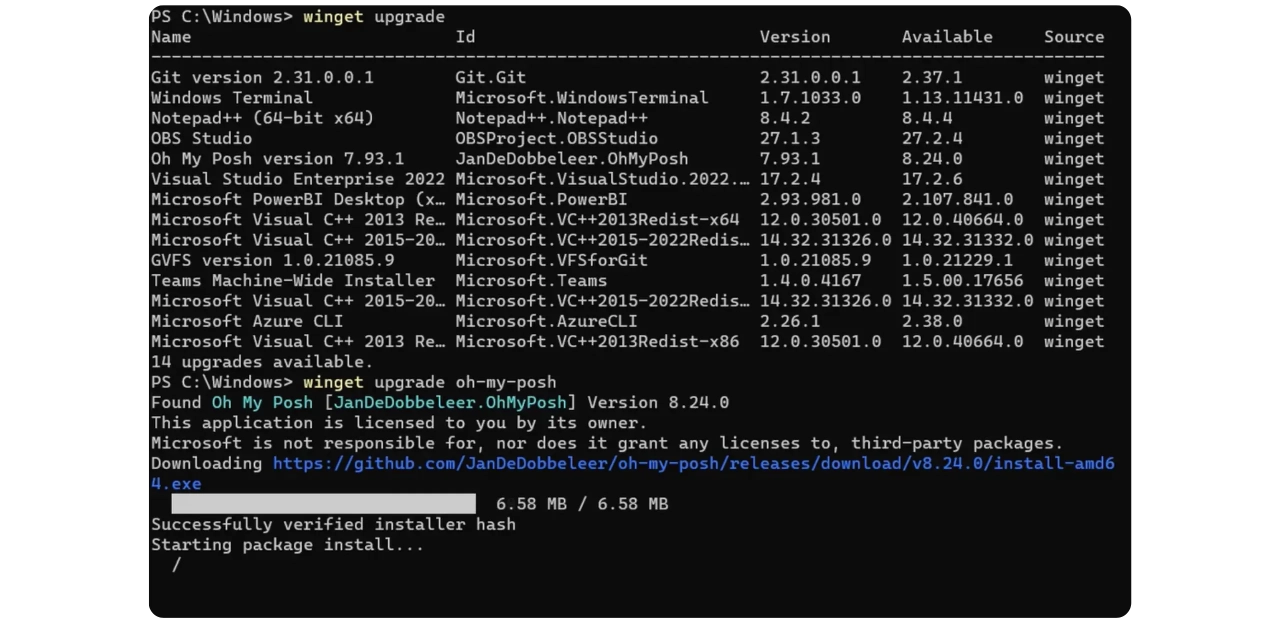Viewport: 1280px width, 623px height.
Task: Click the Microsoft.VC++2013Redist-x86 package Id
Action: [597, 342]
